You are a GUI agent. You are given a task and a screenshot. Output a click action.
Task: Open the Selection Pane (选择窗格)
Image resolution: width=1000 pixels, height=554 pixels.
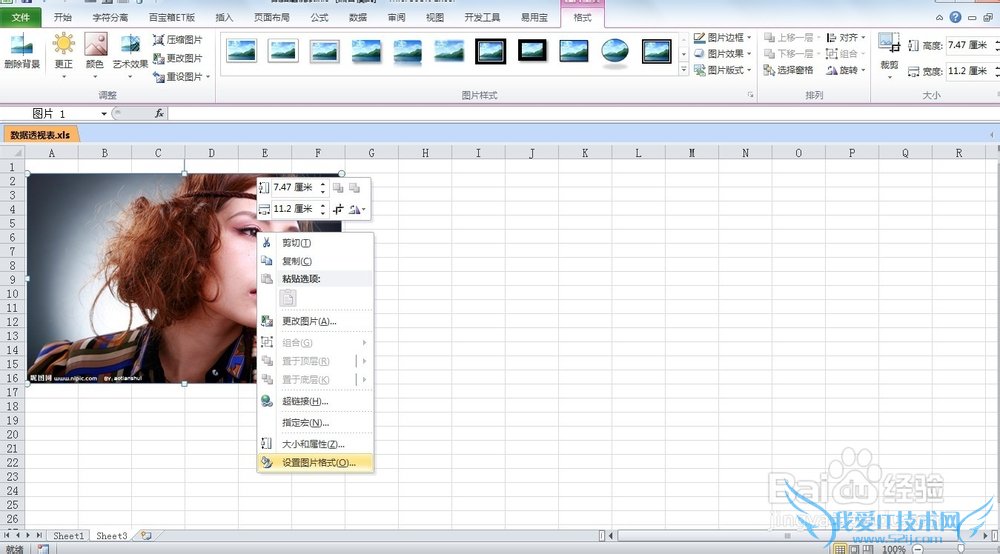[x=788, y=69]
